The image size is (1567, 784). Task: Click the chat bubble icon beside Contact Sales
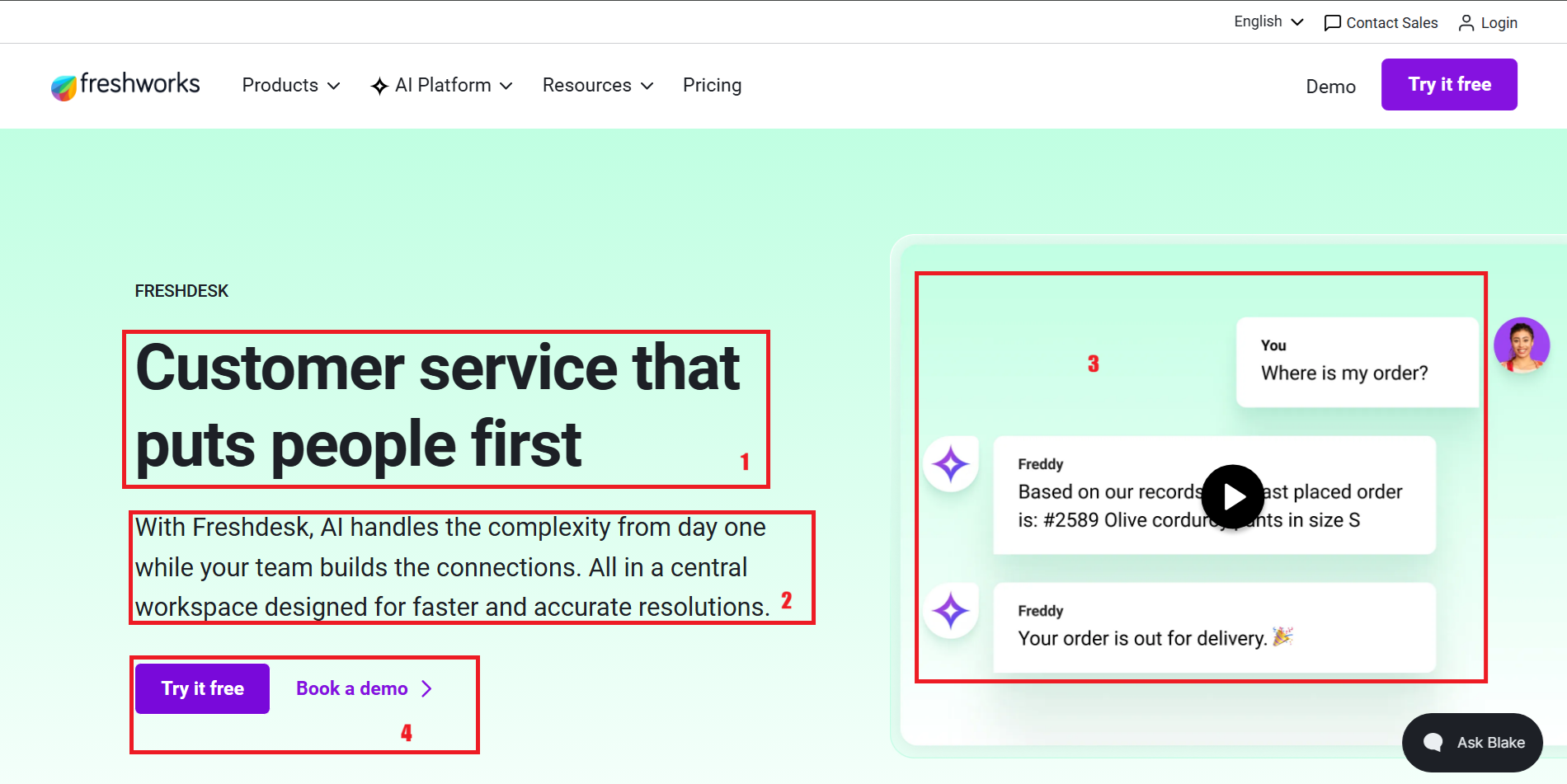1332,23
